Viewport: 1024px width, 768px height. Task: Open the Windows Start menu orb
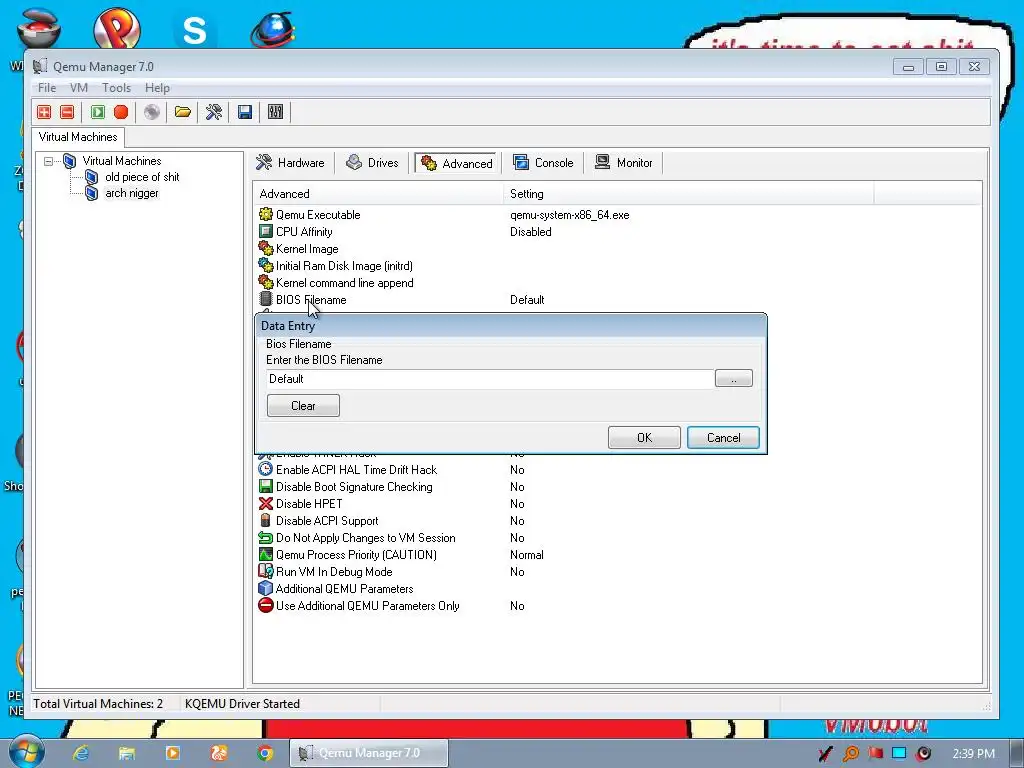coord(27,752)
